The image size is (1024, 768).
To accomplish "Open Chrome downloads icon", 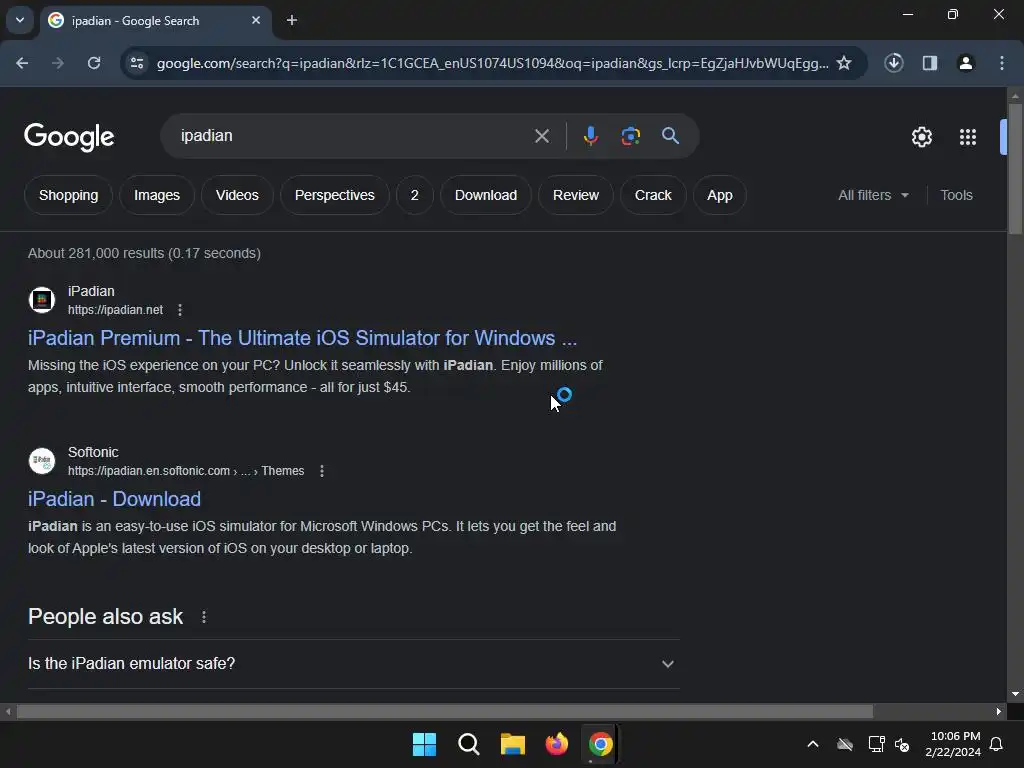I will tap(894, 63).
